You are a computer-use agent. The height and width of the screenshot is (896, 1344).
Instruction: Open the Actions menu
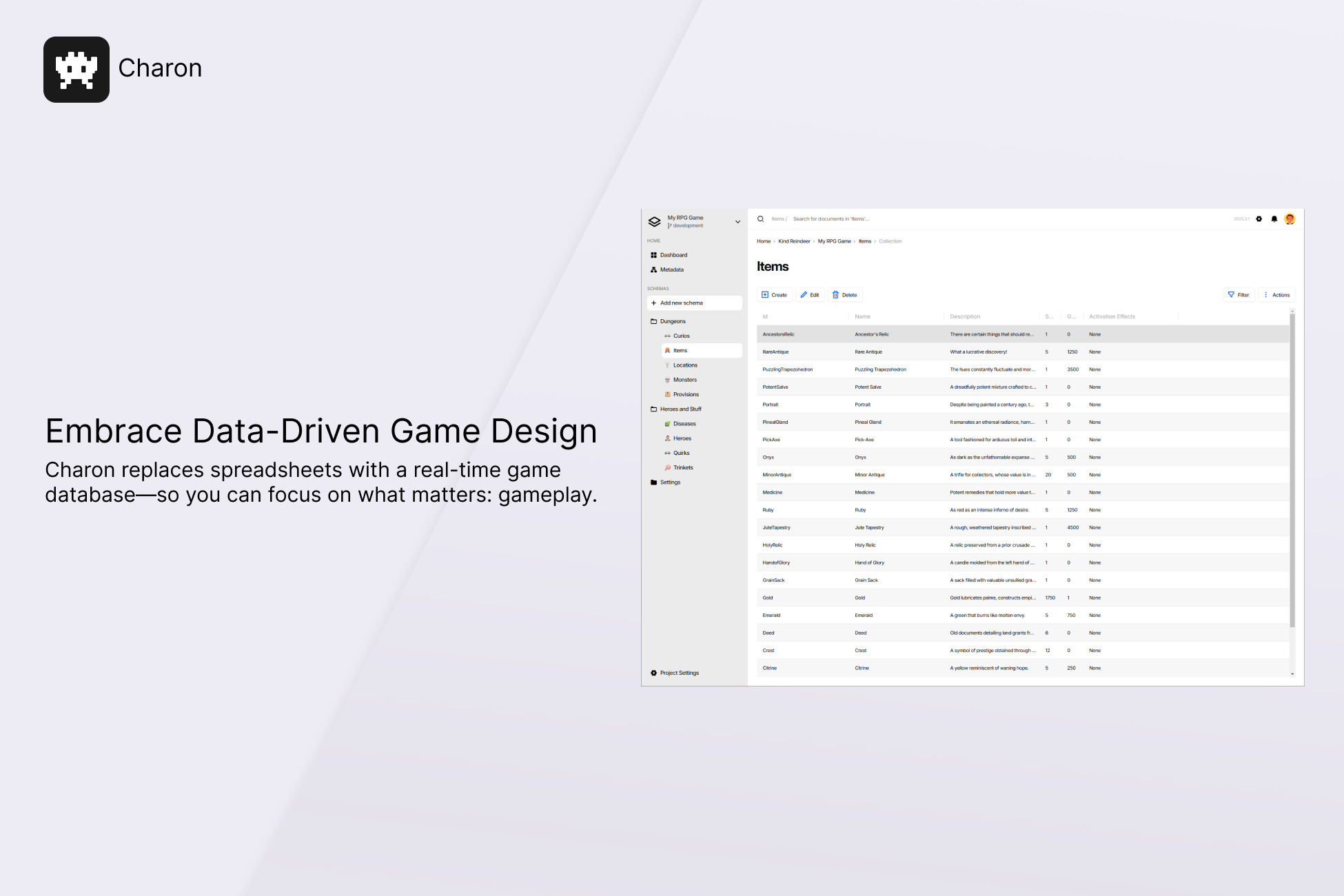(1277, 294)
